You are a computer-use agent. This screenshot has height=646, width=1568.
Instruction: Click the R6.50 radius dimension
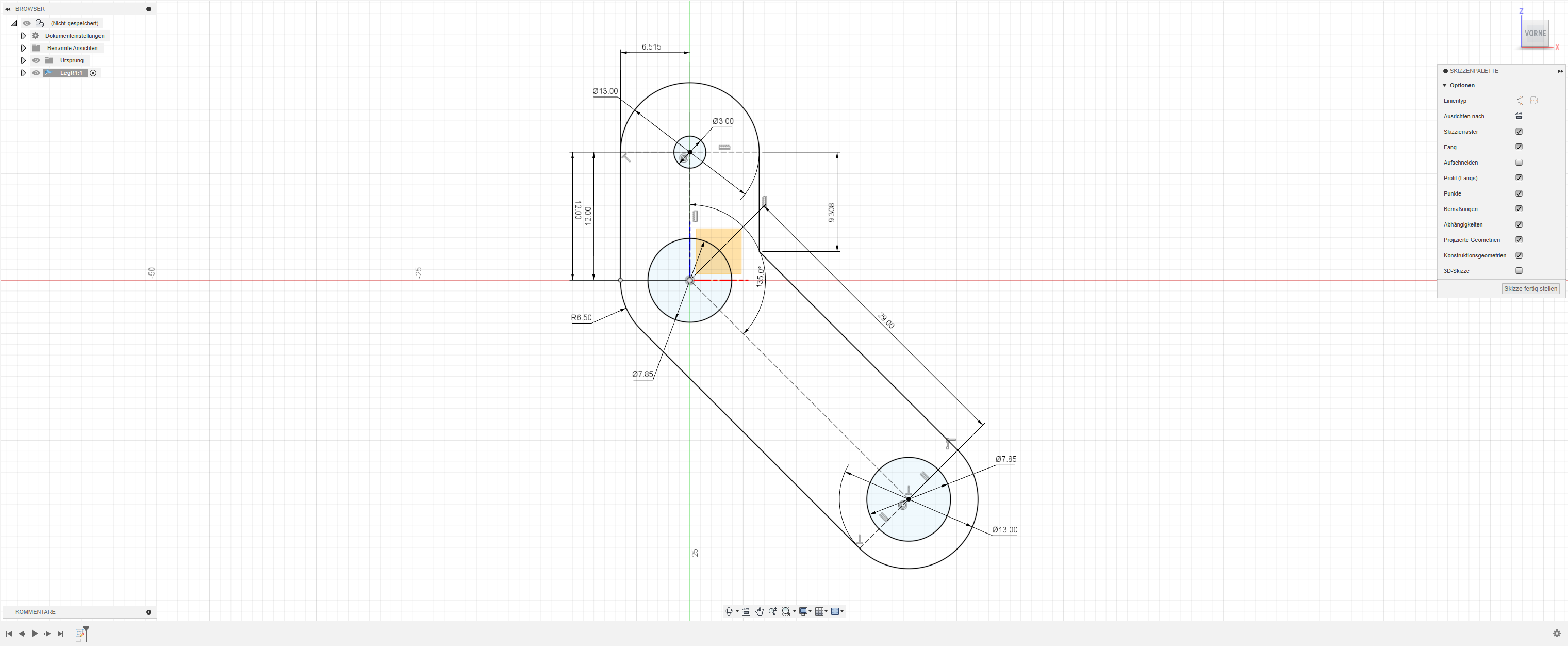point(581,317)
